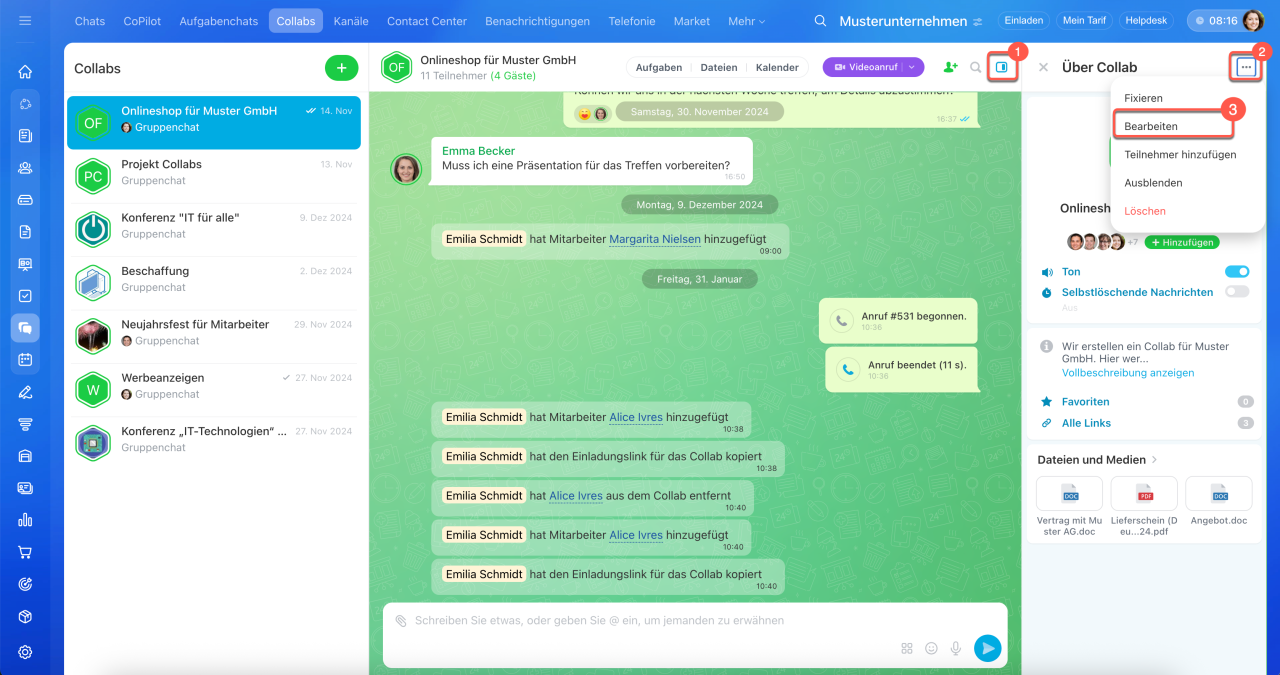Click the attachment paperclip in message box
Viewport: 1280px width, 675px height.
click(401, 620)
